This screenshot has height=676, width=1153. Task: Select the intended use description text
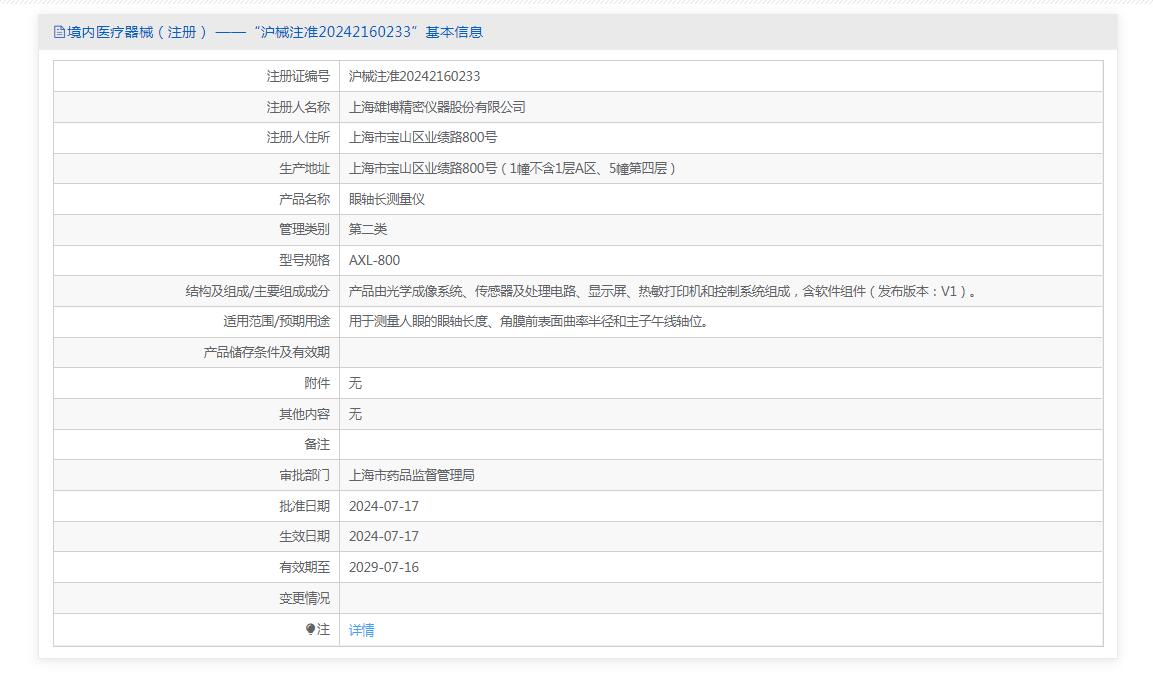click(528, 322)
